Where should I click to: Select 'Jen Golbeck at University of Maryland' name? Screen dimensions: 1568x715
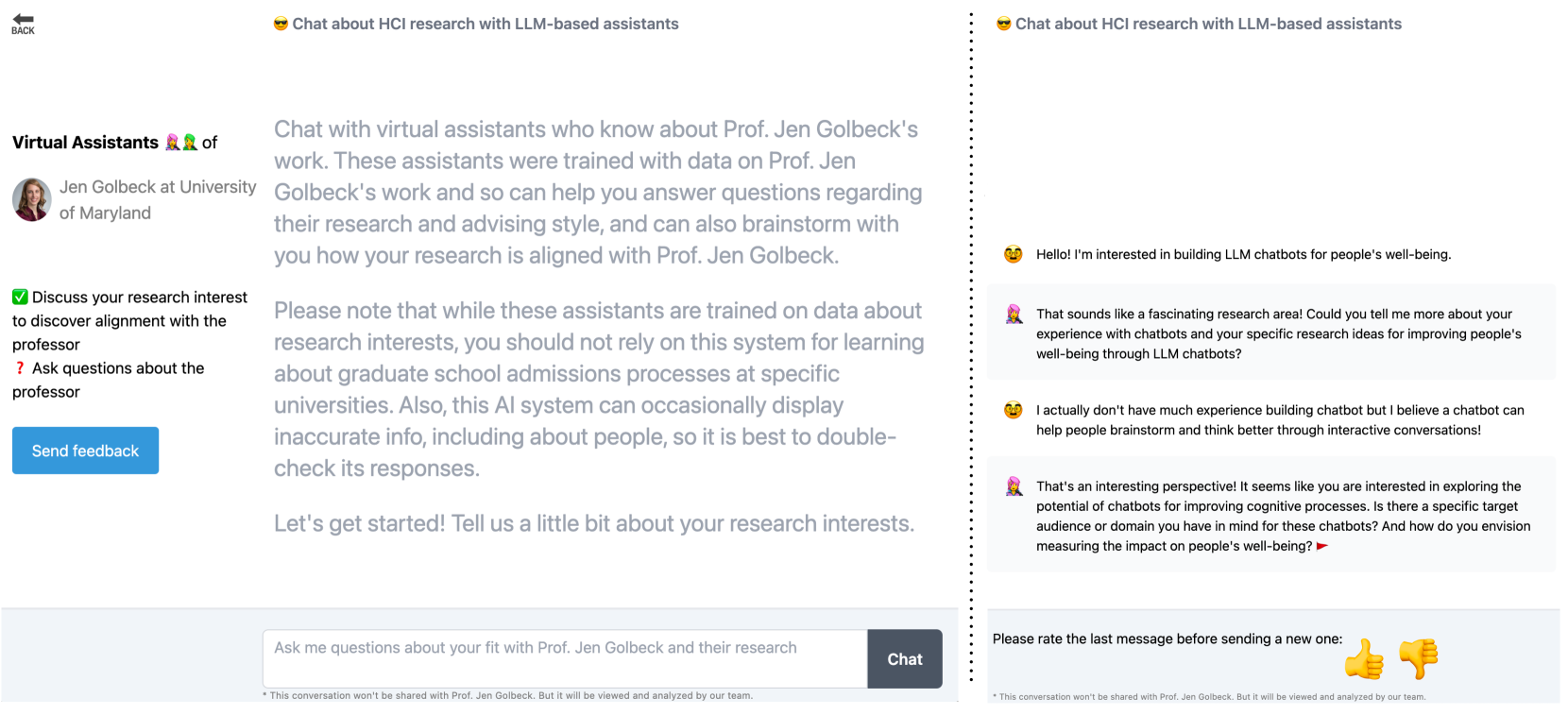coord(157,199)
